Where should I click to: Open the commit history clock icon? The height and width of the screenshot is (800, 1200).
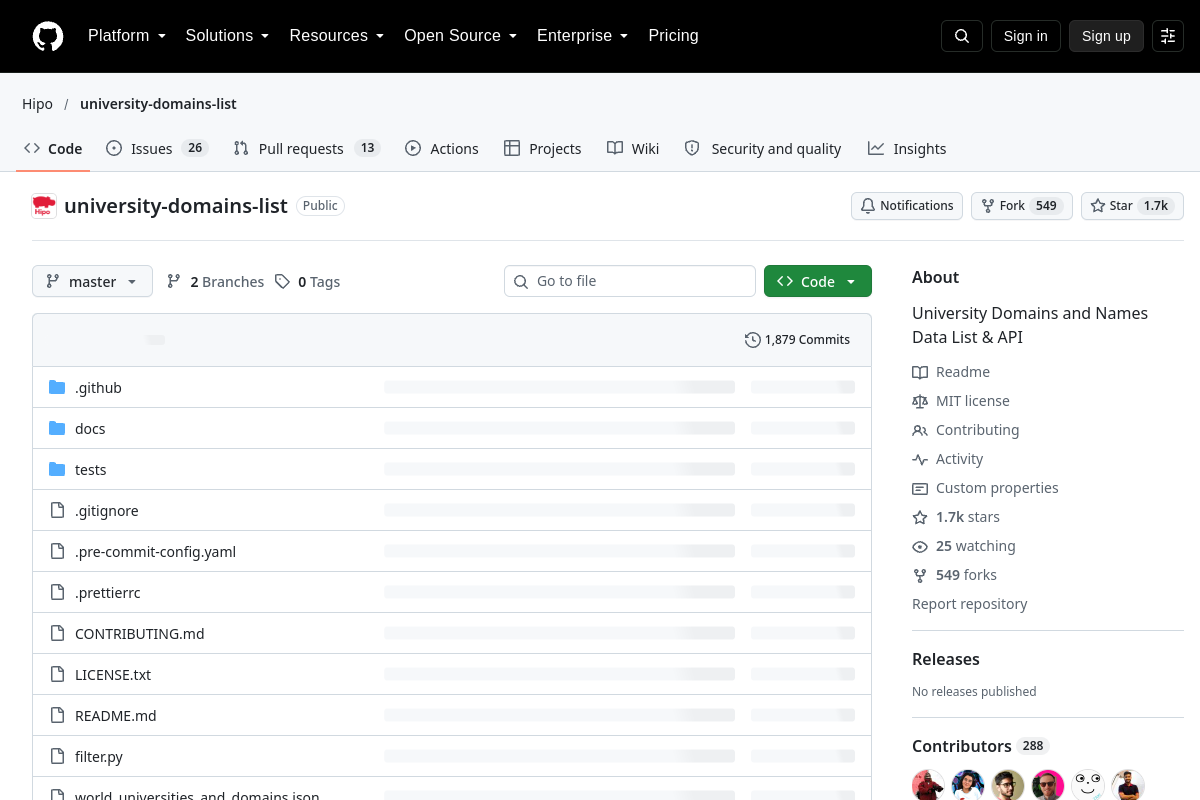[x=753, y=340]
